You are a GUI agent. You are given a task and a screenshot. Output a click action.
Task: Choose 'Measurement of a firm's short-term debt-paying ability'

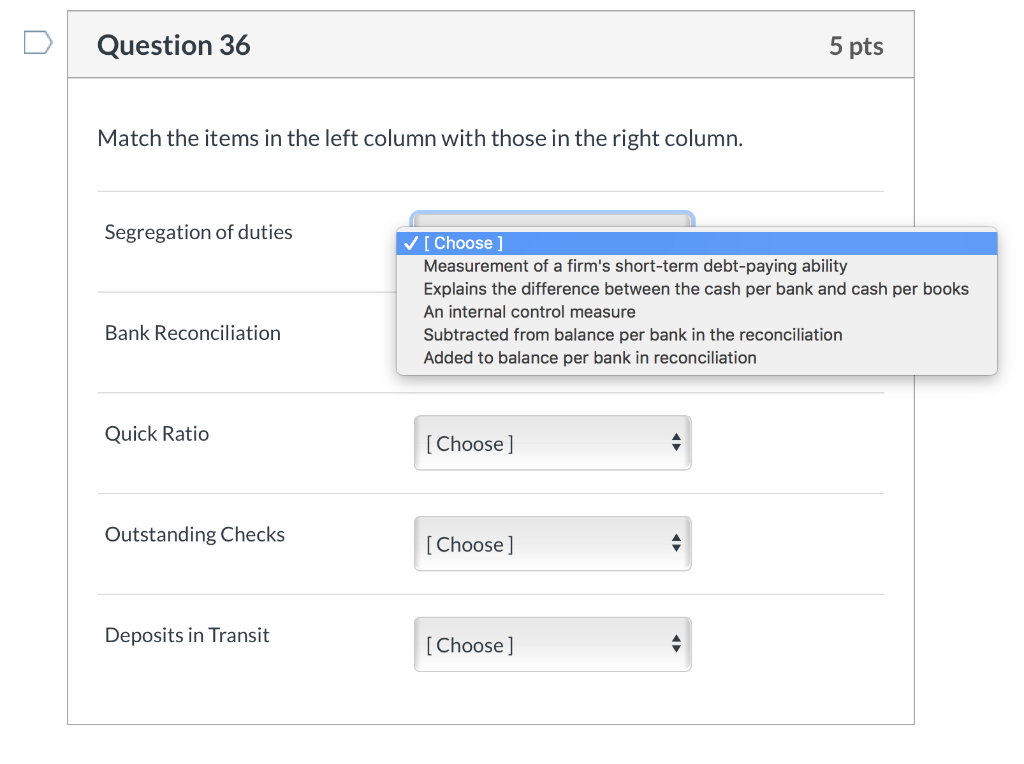[635, 266]
